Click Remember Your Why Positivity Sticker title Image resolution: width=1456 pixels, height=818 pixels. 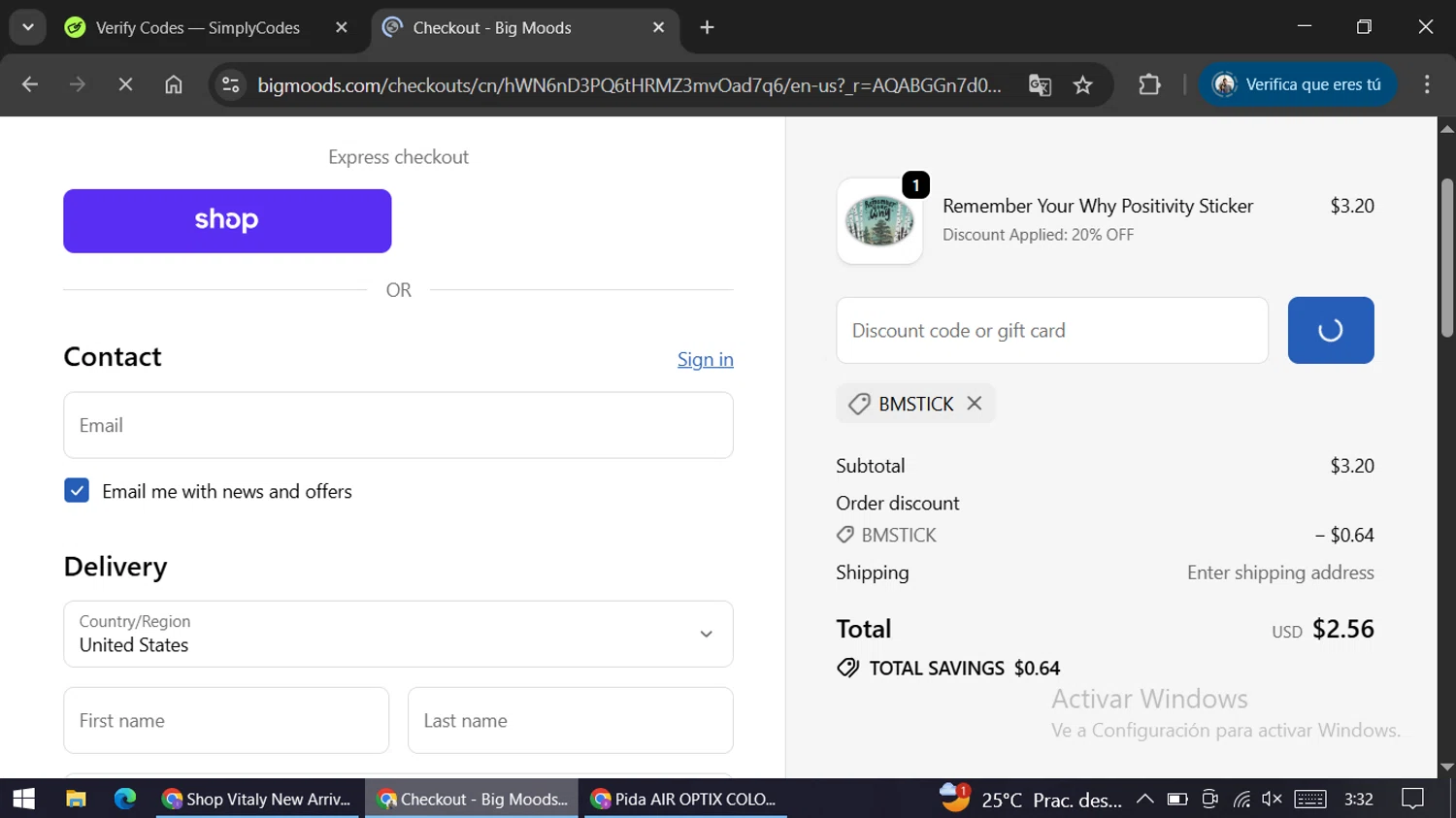[1098, 206]
